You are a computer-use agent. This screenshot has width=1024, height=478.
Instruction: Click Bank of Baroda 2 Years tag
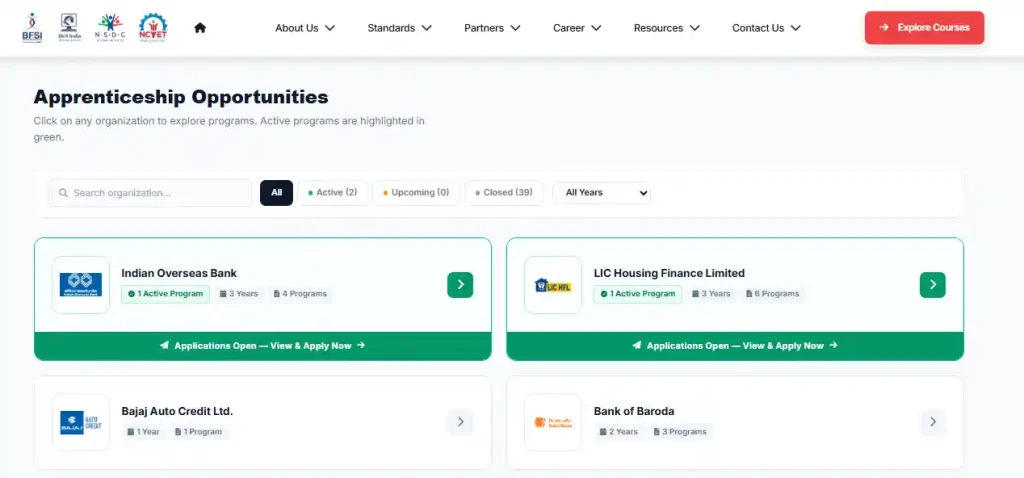[618, 432]
